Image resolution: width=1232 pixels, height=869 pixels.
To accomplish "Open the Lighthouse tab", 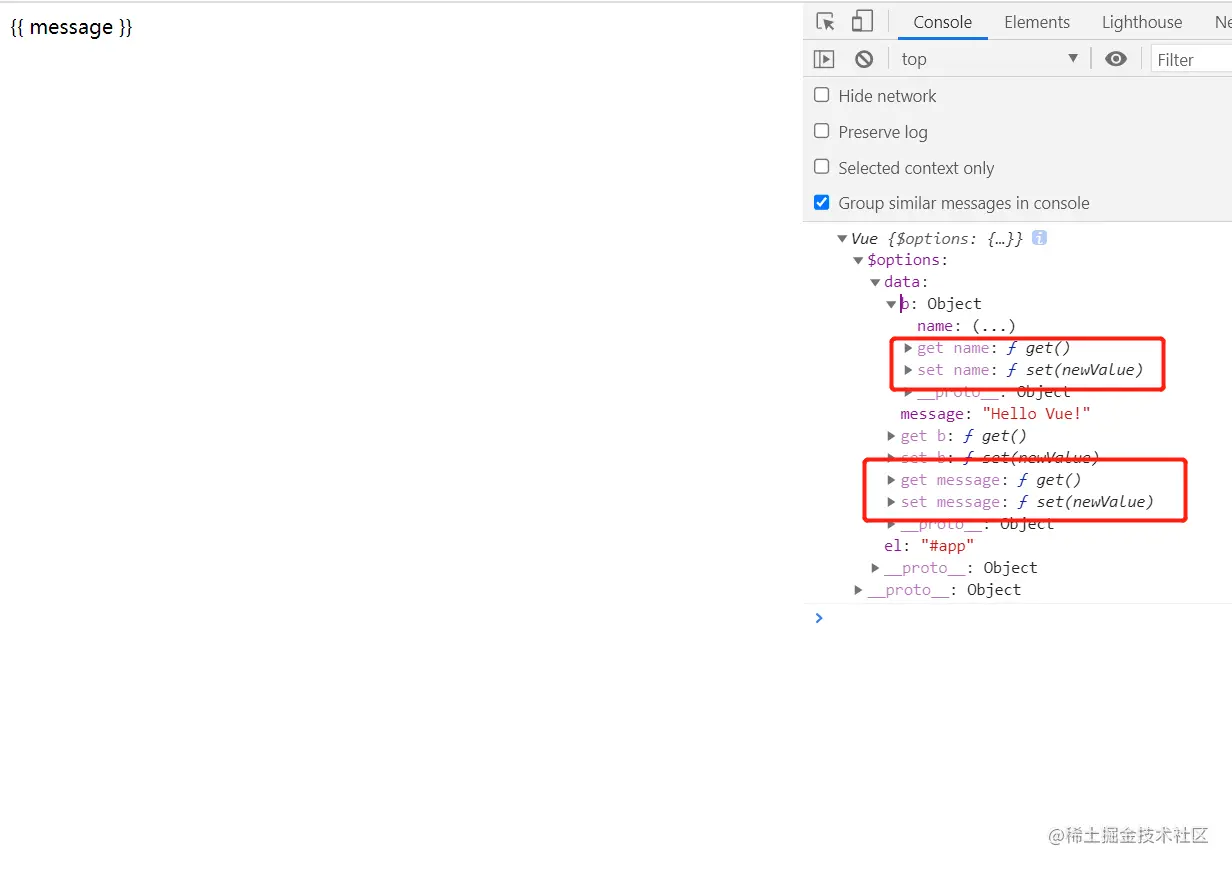I will pyautogui.click(x=1142, y=22).
